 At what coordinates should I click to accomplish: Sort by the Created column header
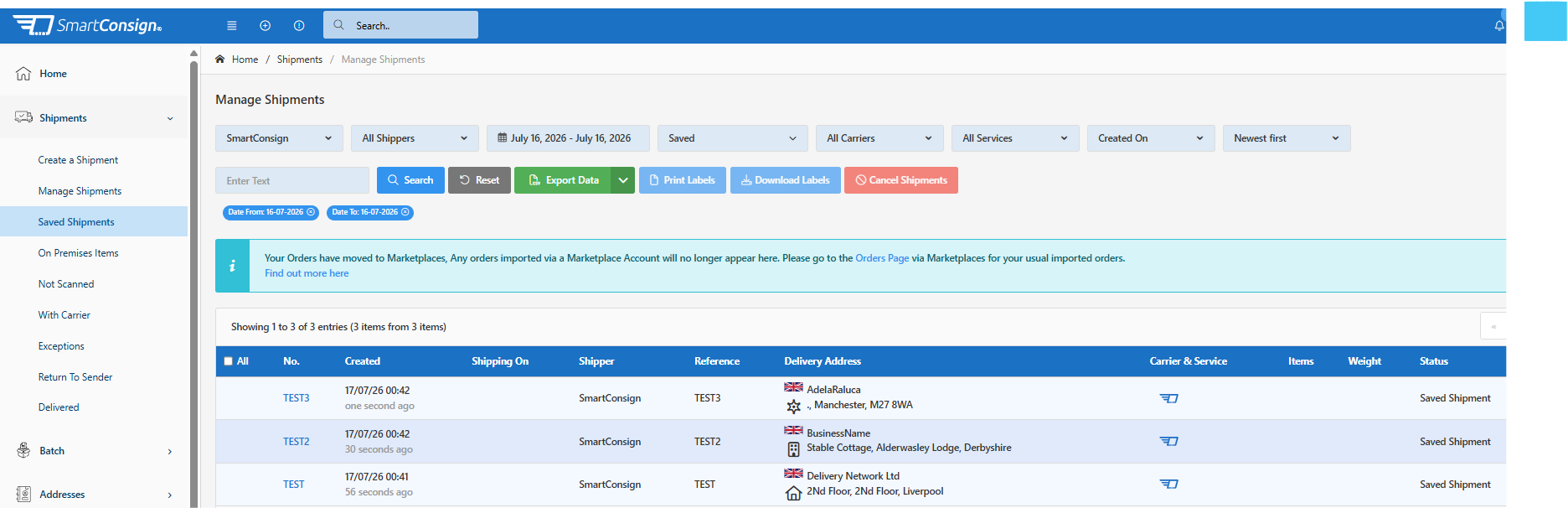(x=363, y=361)
